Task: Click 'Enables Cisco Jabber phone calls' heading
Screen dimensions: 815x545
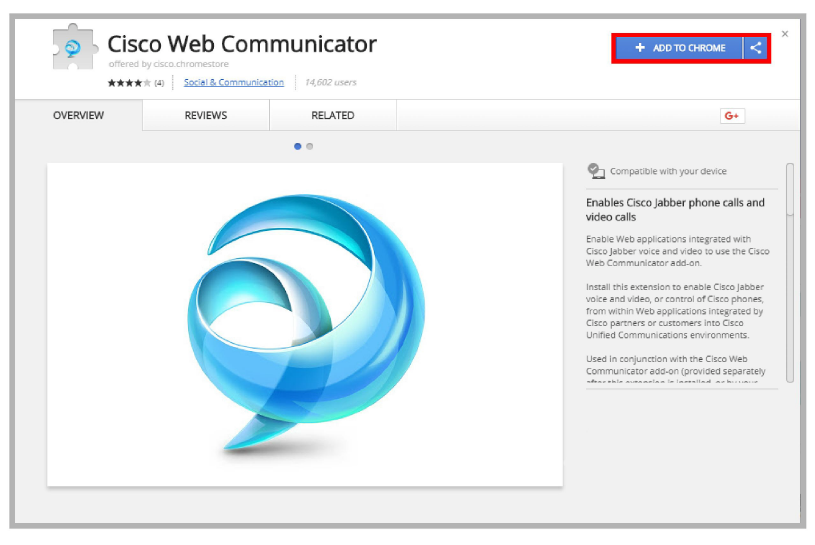Action: point(675,210)
